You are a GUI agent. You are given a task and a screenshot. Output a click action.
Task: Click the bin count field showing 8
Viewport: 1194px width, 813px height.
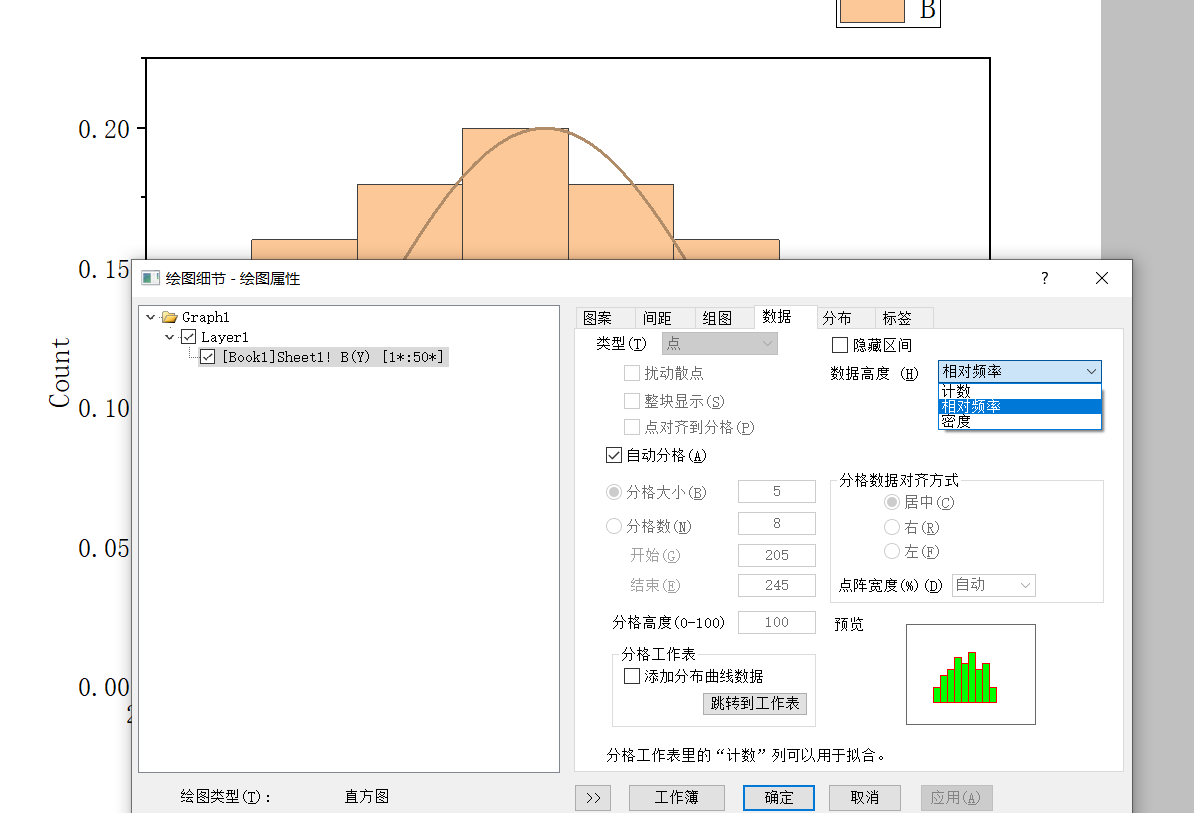[x=777, y=524]
